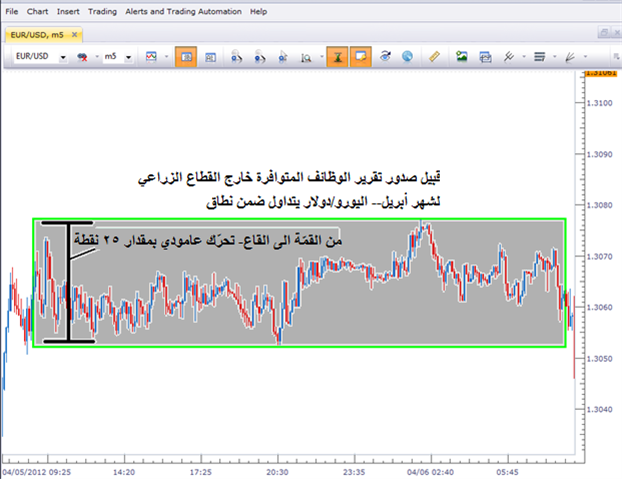
Task: Open the Insert menu
Action: pyautogui.click(x=68, y=11)
